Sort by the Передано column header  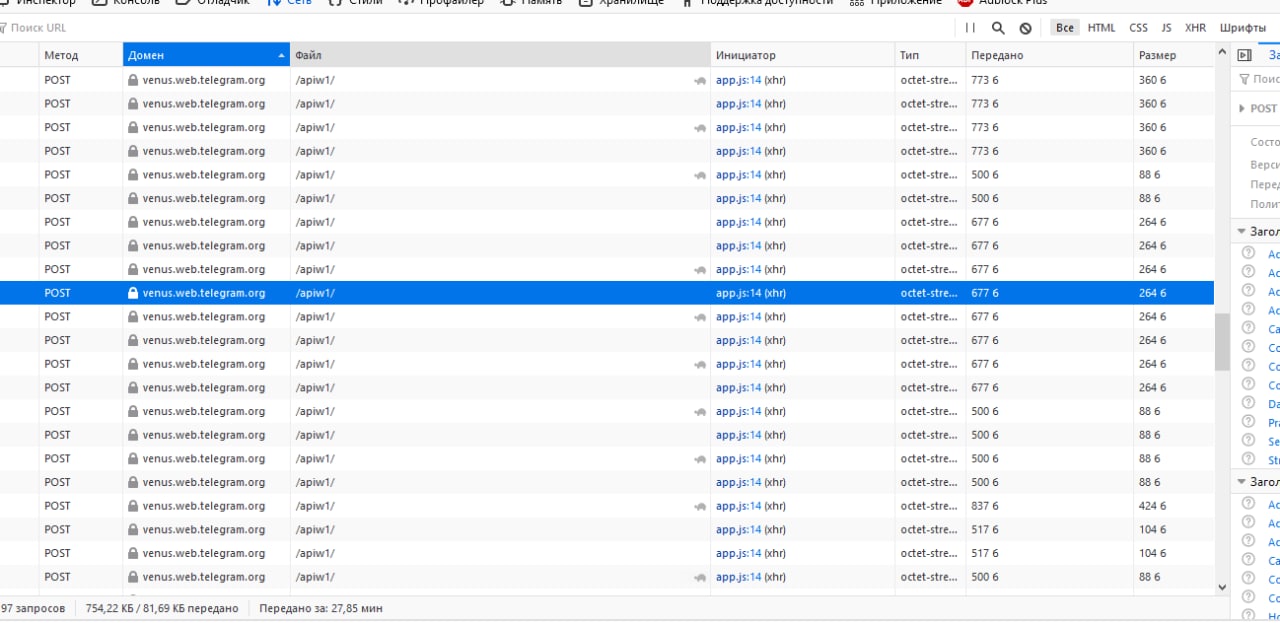1049,55
